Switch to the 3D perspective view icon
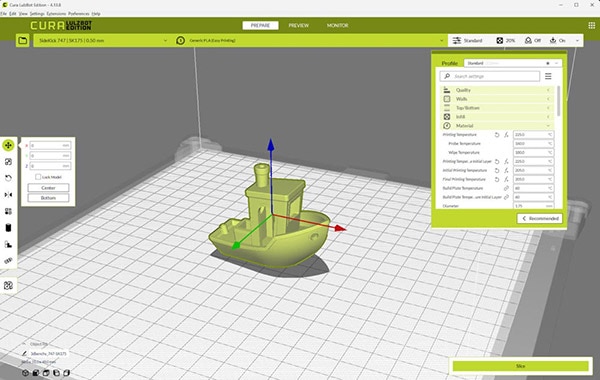 pos(25,373)
